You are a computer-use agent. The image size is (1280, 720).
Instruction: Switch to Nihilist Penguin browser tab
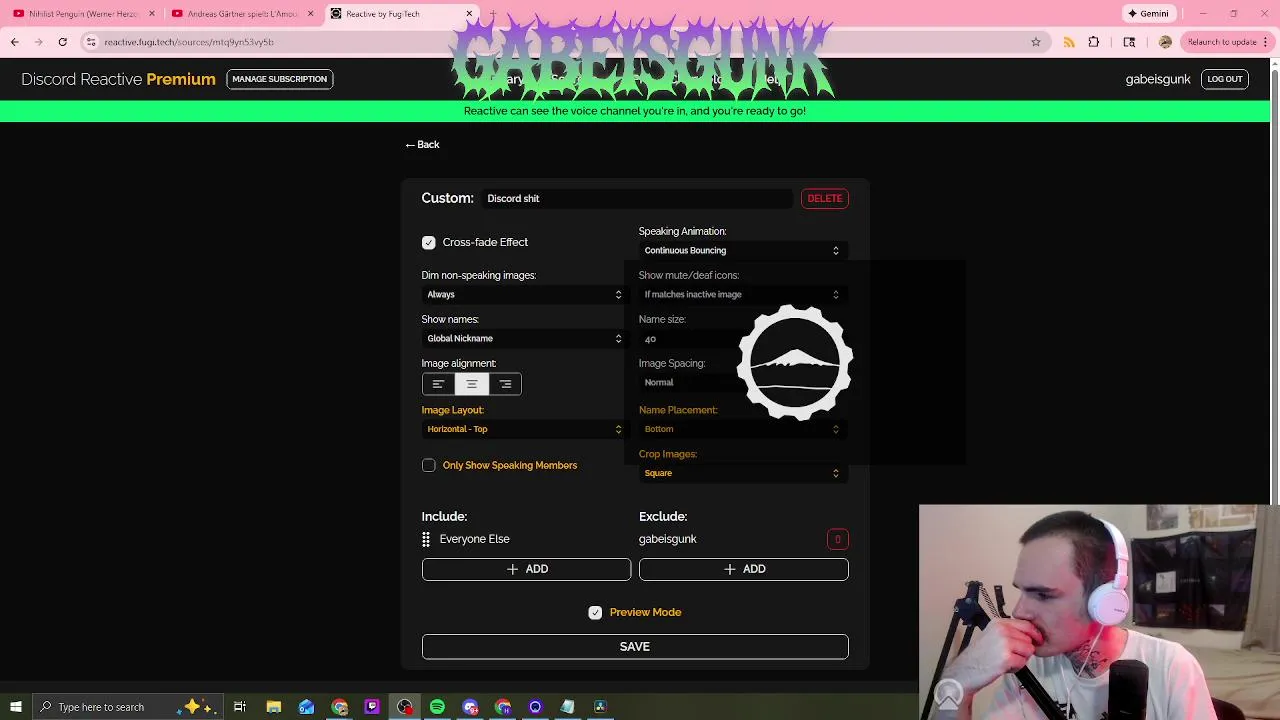pos(82,14)
